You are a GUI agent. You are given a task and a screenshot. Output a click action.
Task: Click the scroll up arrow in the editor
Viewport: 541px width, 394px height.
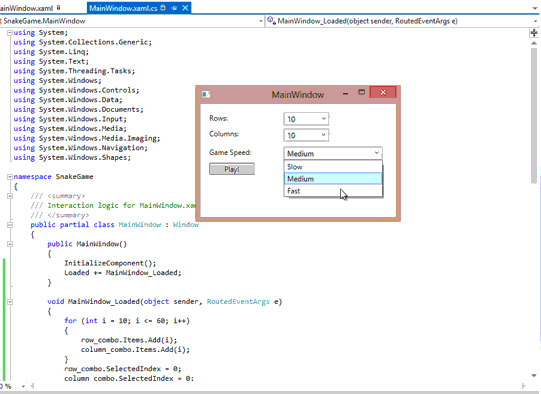(534, 43)
